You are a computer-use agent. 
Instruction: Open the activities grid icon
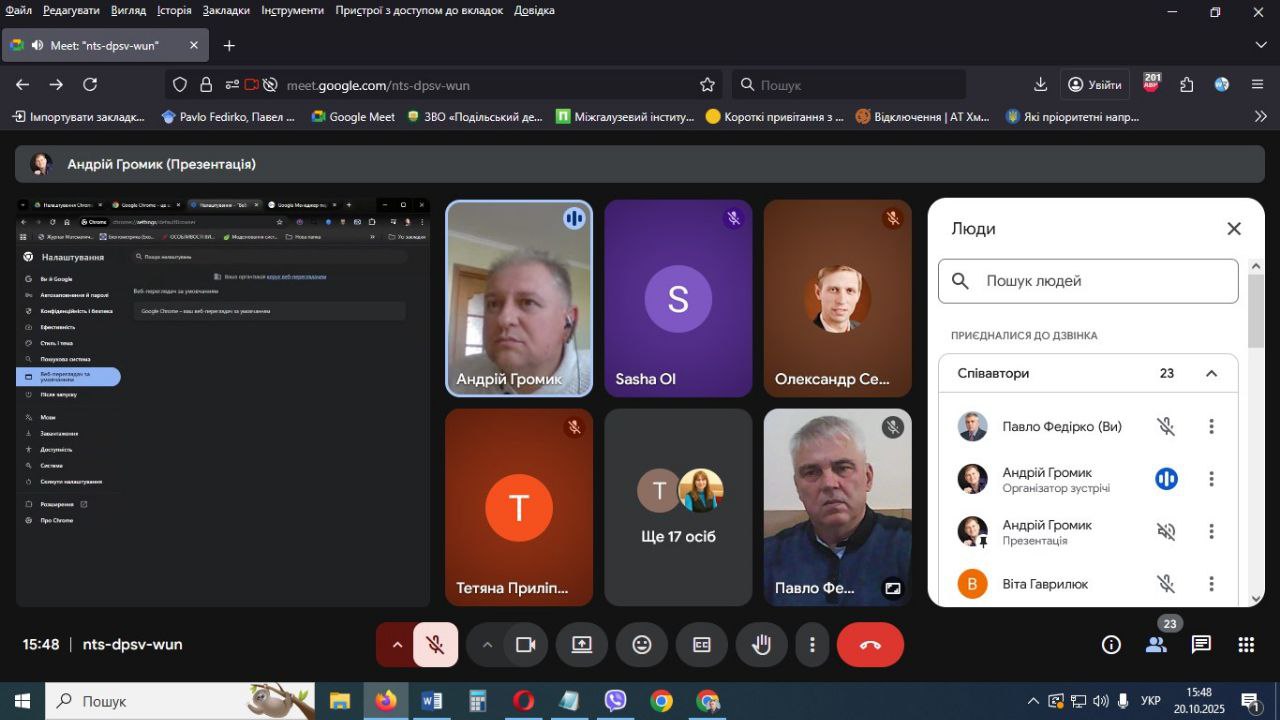[1246, 645]
